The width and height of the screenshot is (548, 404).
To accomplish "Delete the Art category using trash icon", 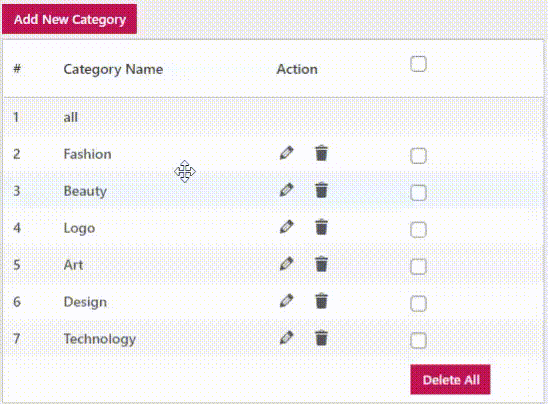I will (321, 264).
